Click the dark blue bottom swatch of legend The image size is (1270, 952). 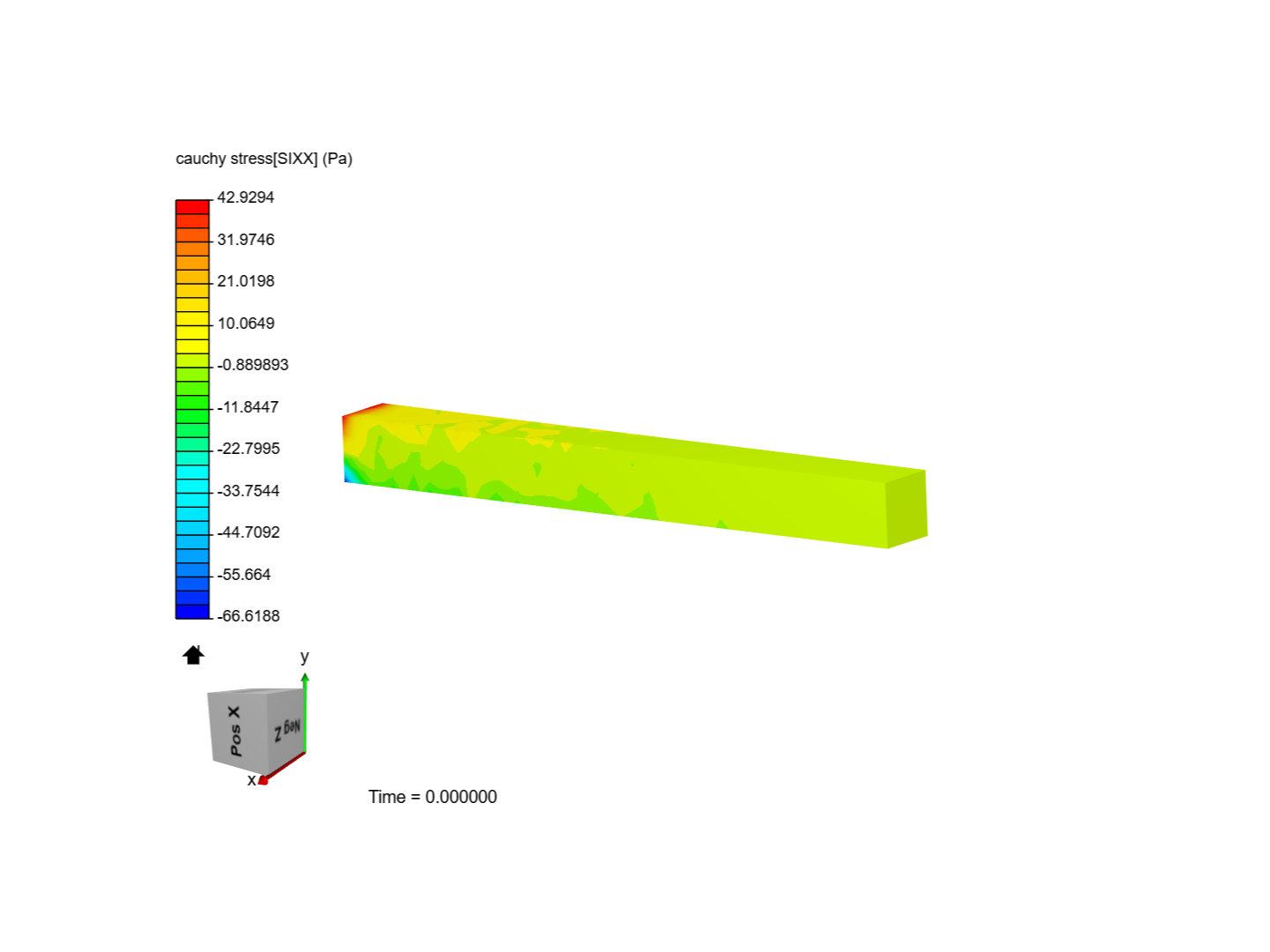[x=192, y=612]
